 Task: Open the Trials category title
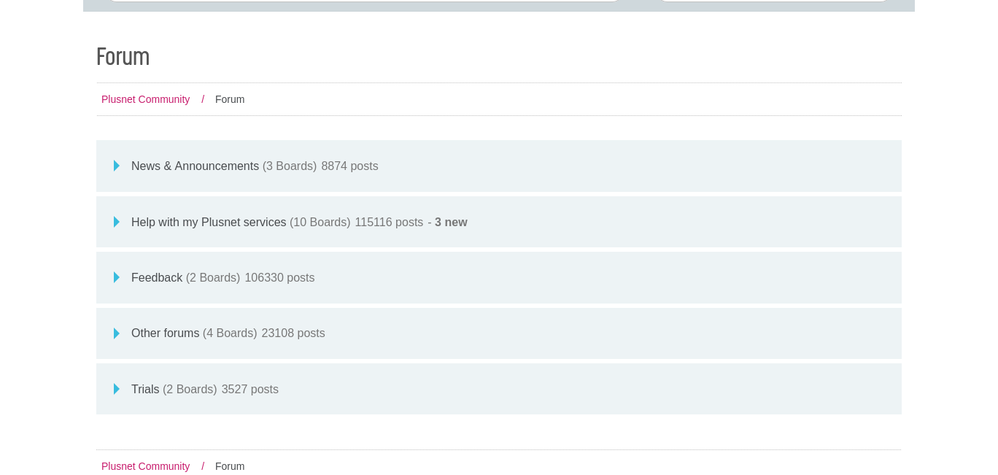[145, 390]
